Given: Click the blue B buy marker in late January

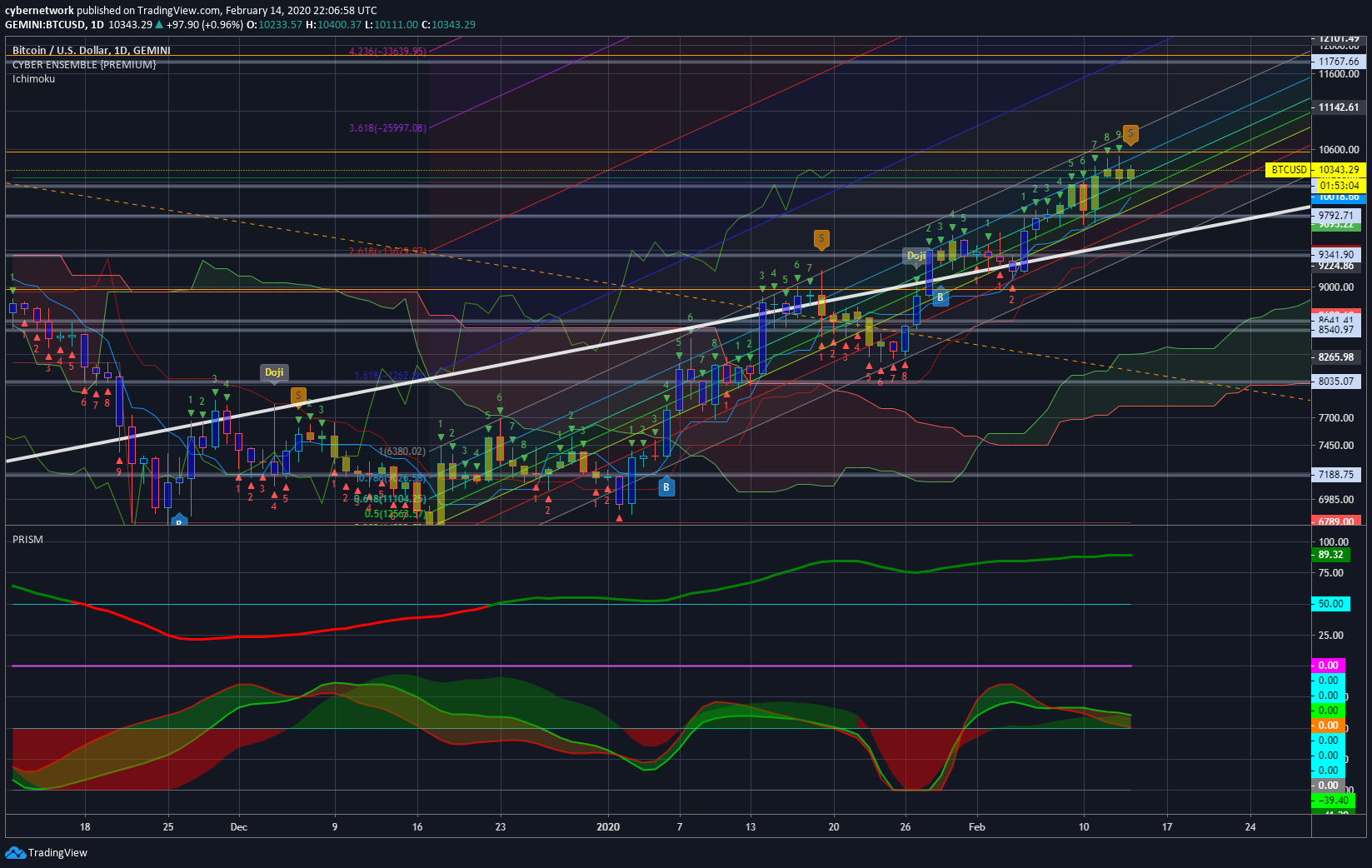Looking at the screenshot, I should pyautogui.click(x=940, y=297).
